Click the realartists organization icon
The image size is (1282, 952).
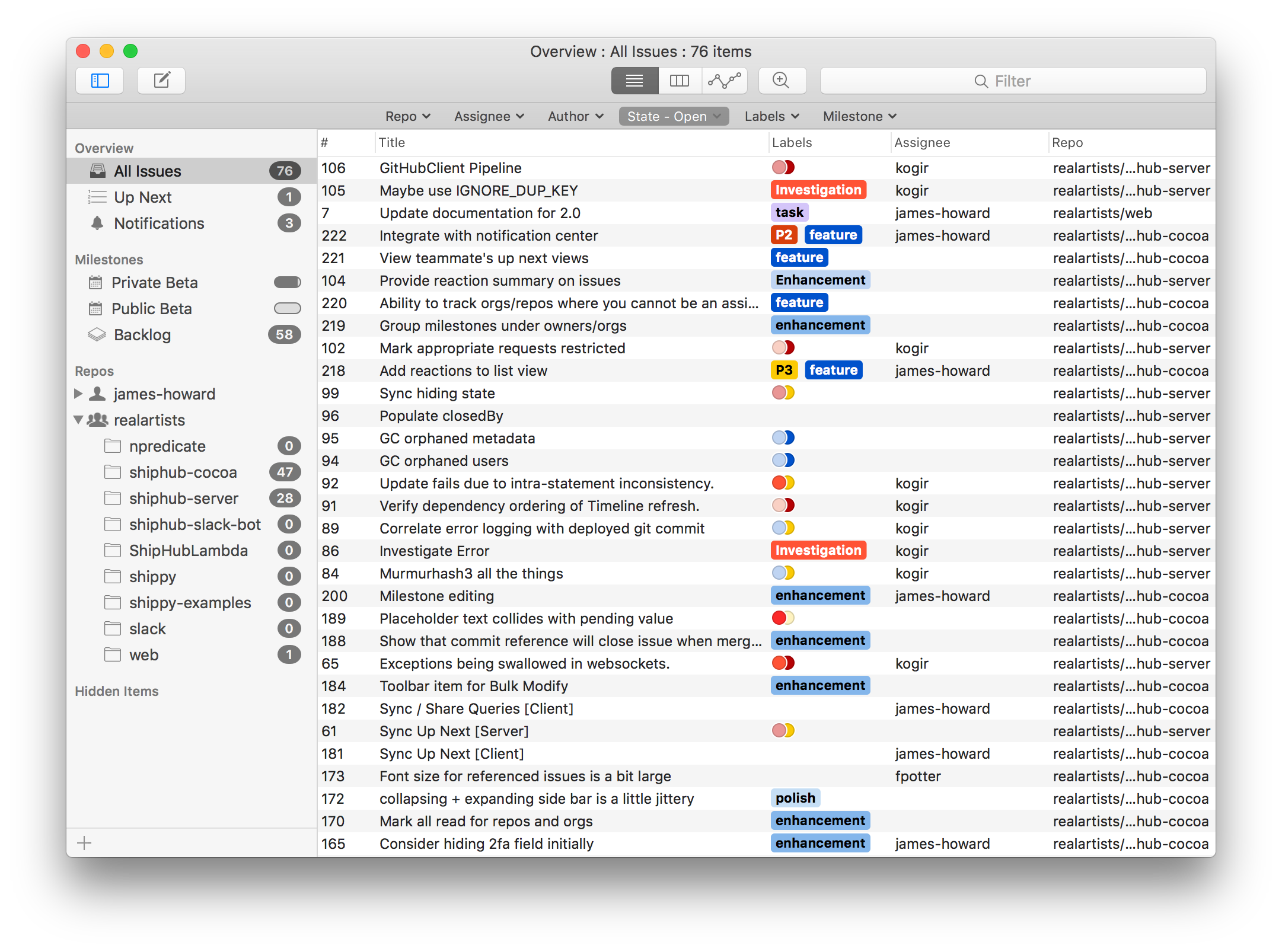pos(98,420)
